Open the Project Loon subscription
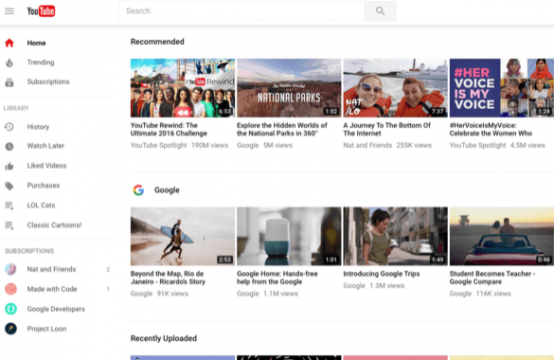 pyautogui.click(x=47, y=329)
